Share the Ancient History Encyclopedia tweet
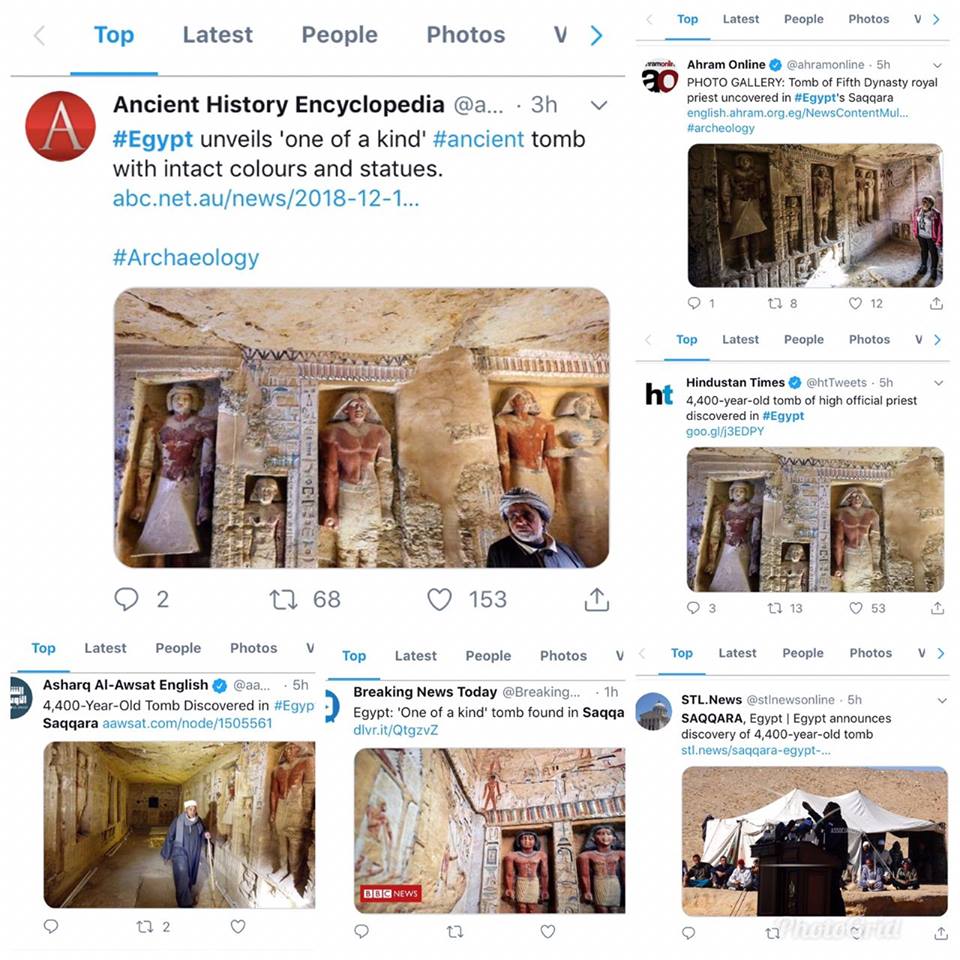Screen dimensions: 960x960 [x=596, y=599]
